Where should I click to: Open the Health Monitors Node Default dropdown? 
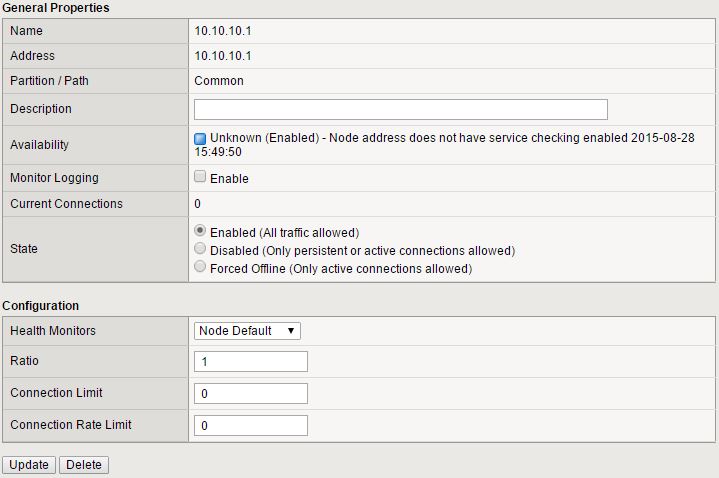click(247, 331)
